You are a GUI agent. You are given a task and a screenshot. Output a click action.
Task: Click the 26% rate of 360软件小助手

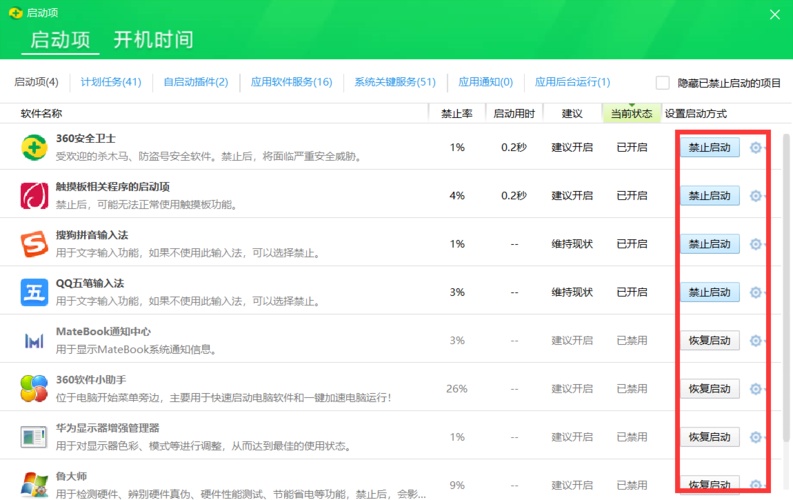pyautogui.click(x=457, y=389)
